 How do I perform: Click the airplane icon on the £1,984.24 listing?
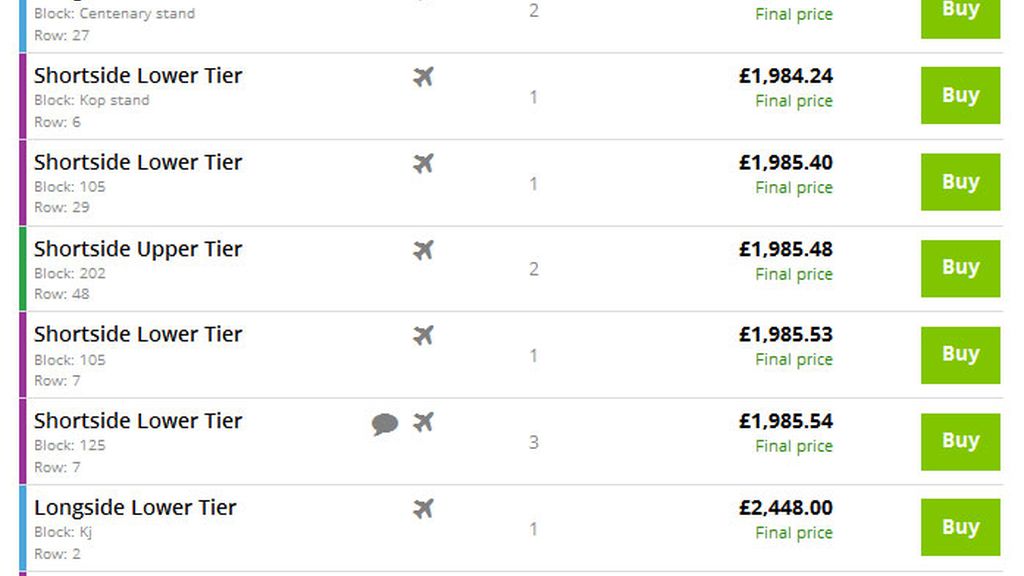tap(423, 76)
